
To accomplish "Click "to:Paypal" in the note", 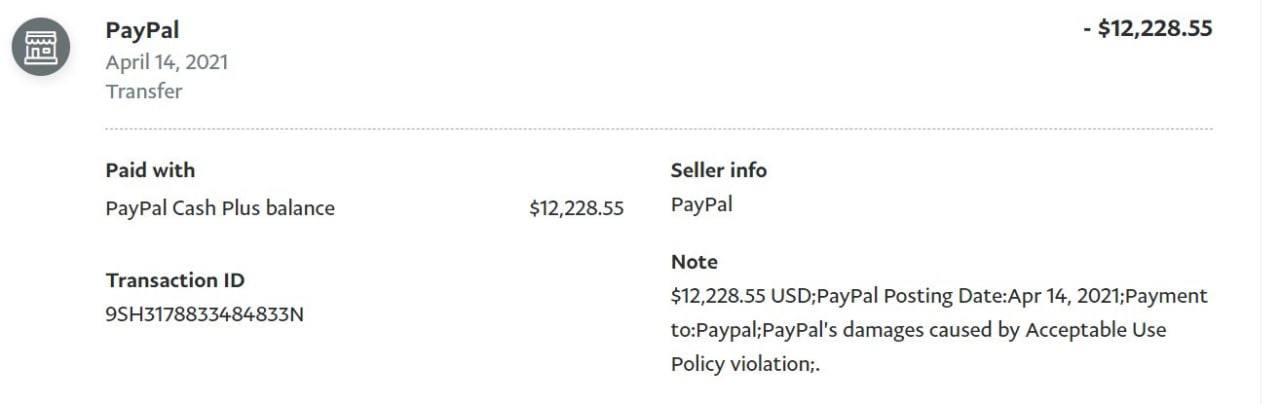I will (710, 330).
